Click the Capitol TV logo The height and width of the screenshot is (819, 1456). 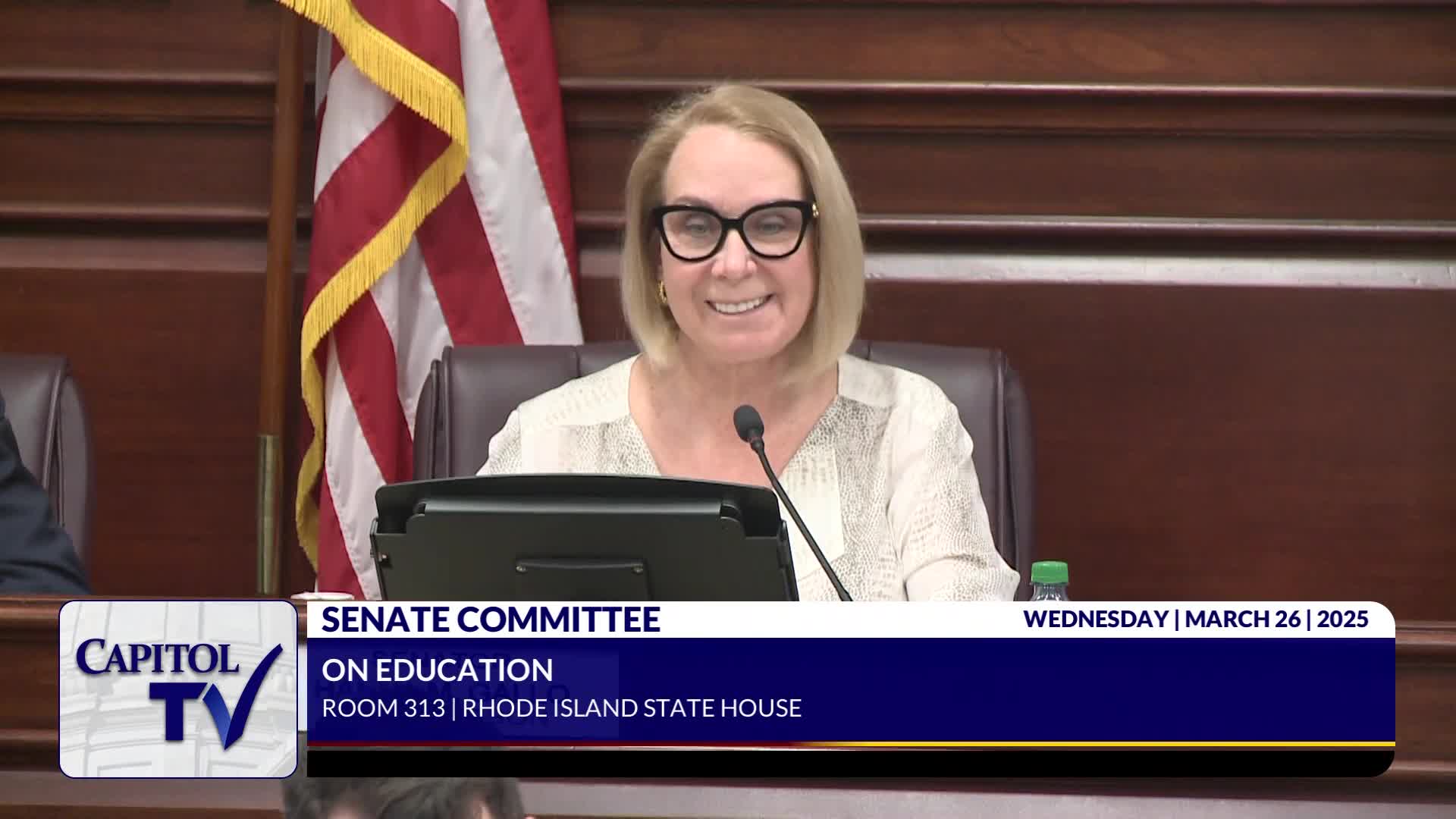178,689
